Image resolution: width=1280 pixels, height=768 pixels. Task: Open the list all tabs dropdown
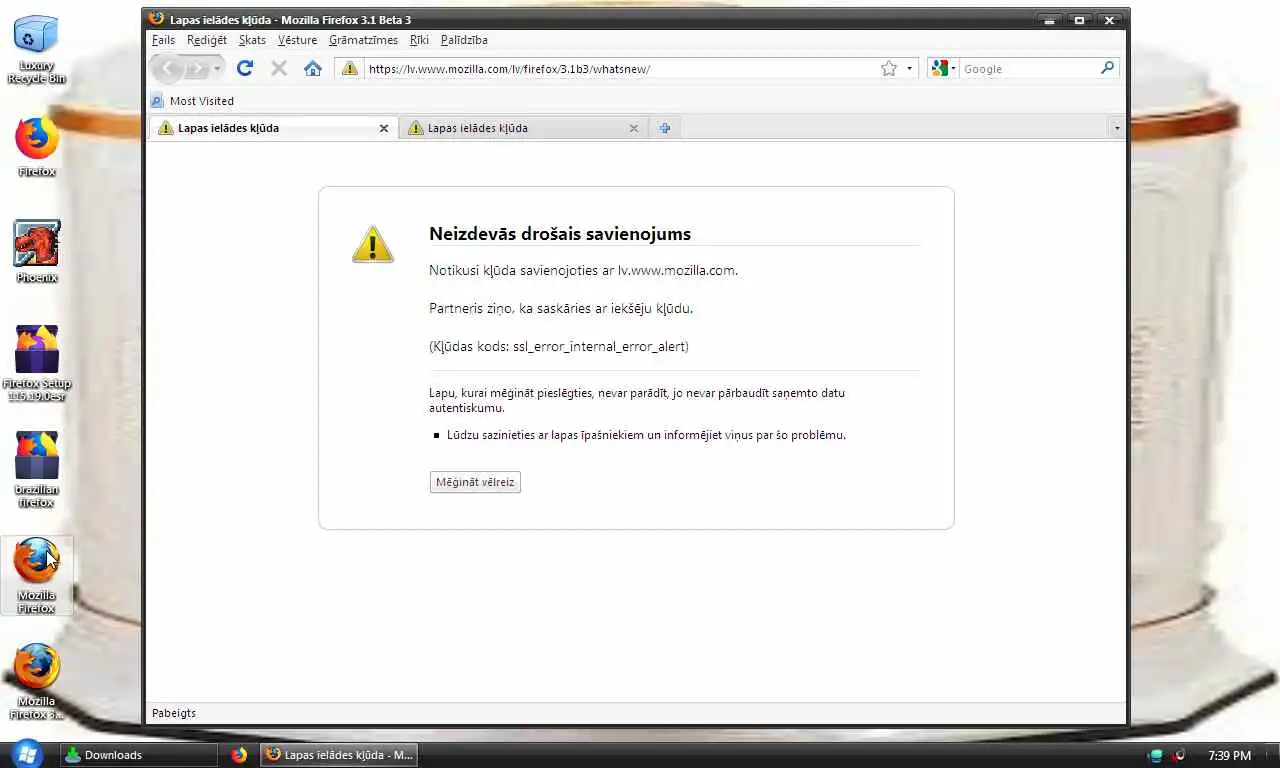(1117, 128)
